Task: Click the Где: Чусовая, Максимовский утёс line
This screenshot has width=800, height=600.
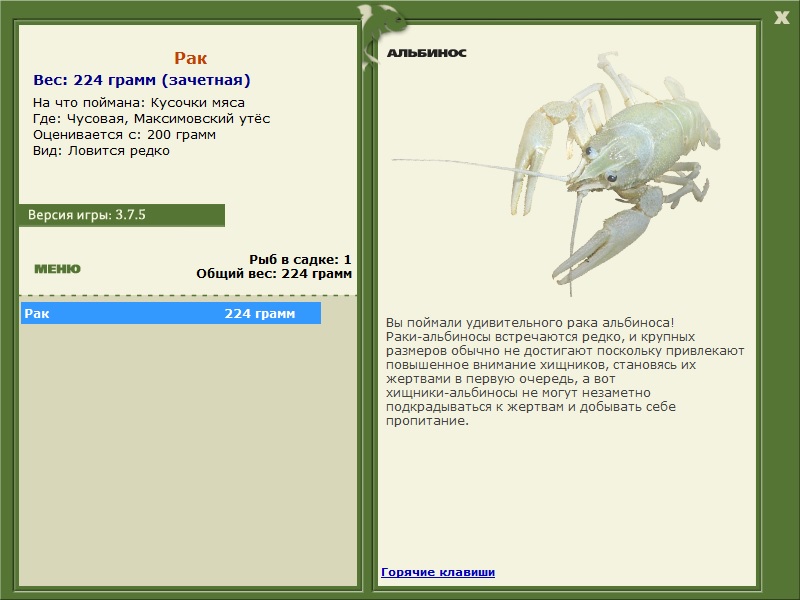Action: (152, 119)
